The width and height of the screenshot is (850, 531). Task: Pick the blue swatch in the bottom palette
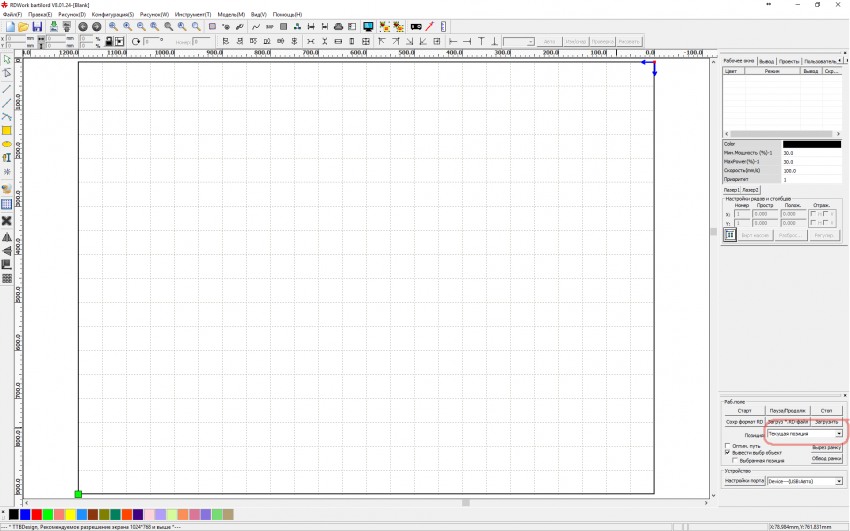click(x=25, y=514)
